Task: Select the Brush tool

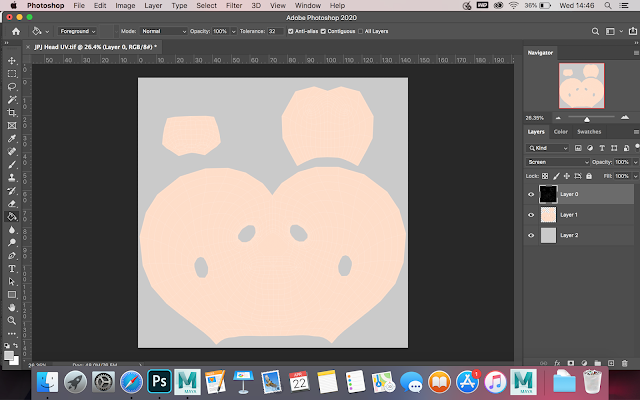Action: click(x=12, y=164)
